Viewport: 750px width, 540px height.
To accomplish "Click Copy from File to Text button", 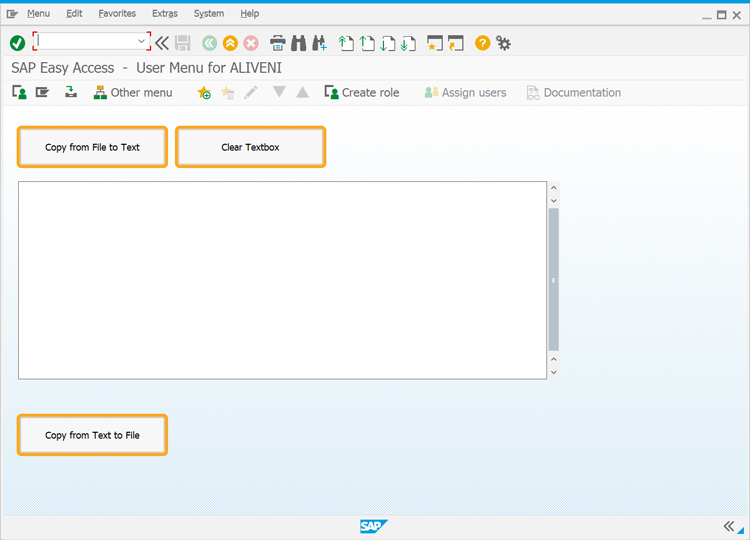I will point(92,147).
